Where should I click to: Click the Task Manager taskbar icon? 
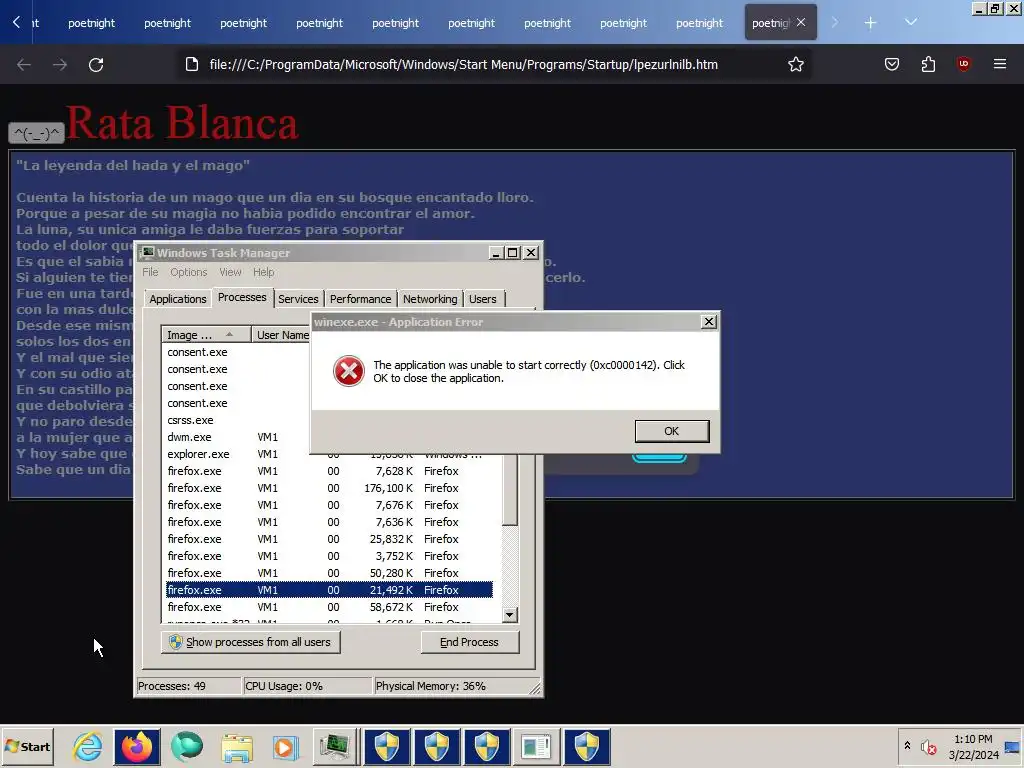pos(335,746)
